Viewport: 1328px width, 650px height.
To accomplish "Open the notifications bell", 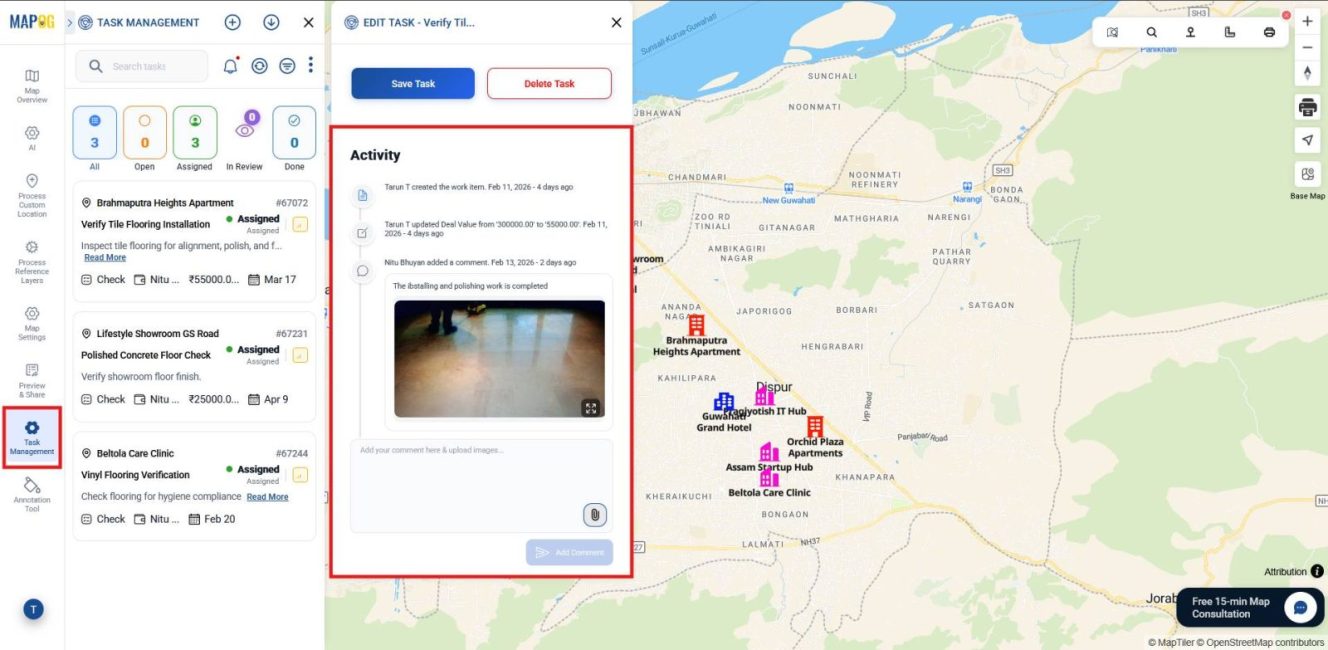I will (230, 65).
